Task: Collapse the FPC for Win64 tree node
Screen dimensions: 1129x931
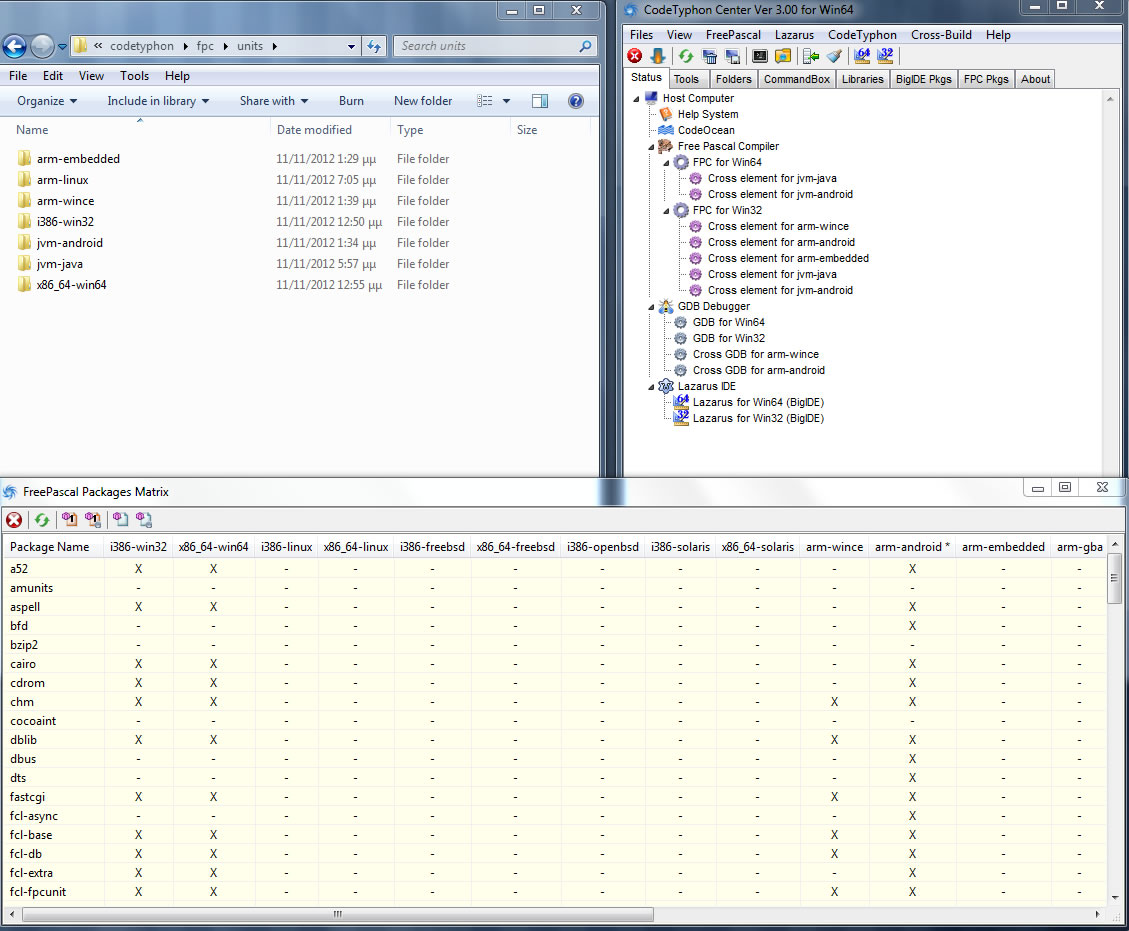Action: (x=666, y=163)
